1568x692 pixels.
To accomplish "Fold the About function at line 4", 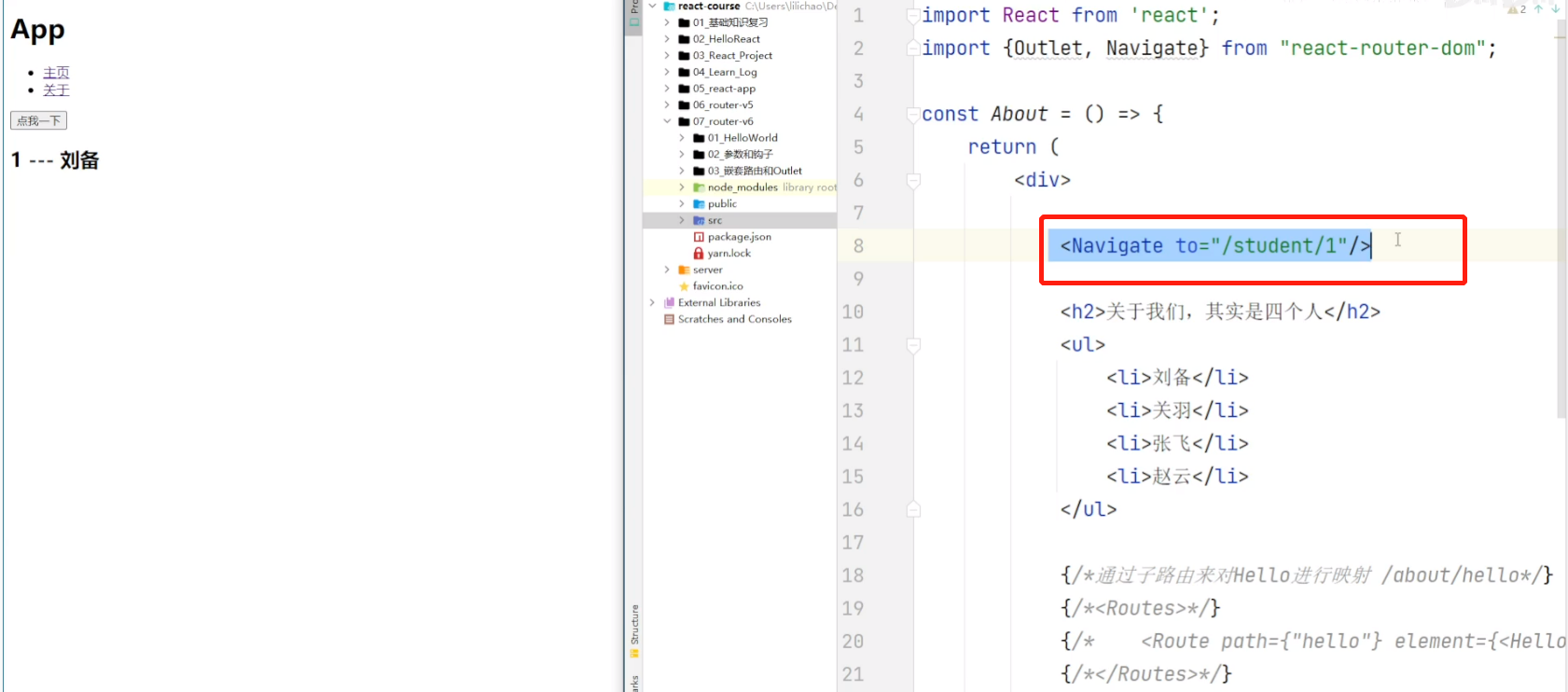I will click(x=914, y=115).
